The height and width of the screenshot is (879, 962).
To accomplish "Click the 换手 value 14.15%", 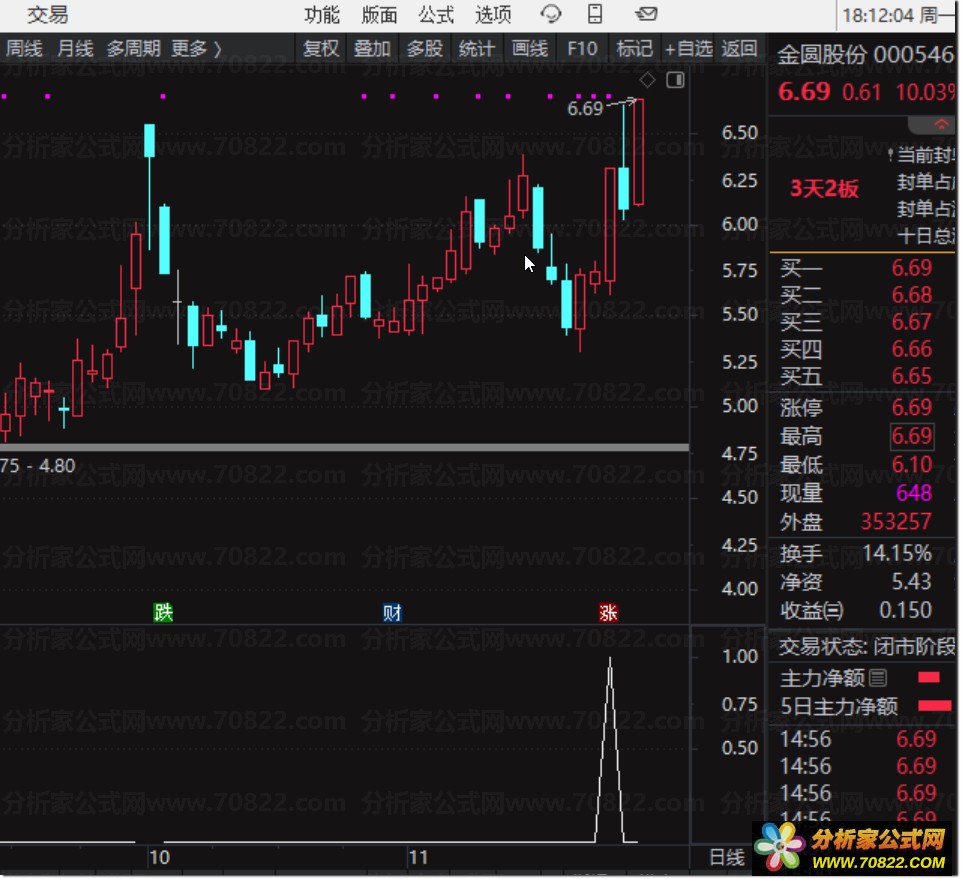I will tap(897, 553).
